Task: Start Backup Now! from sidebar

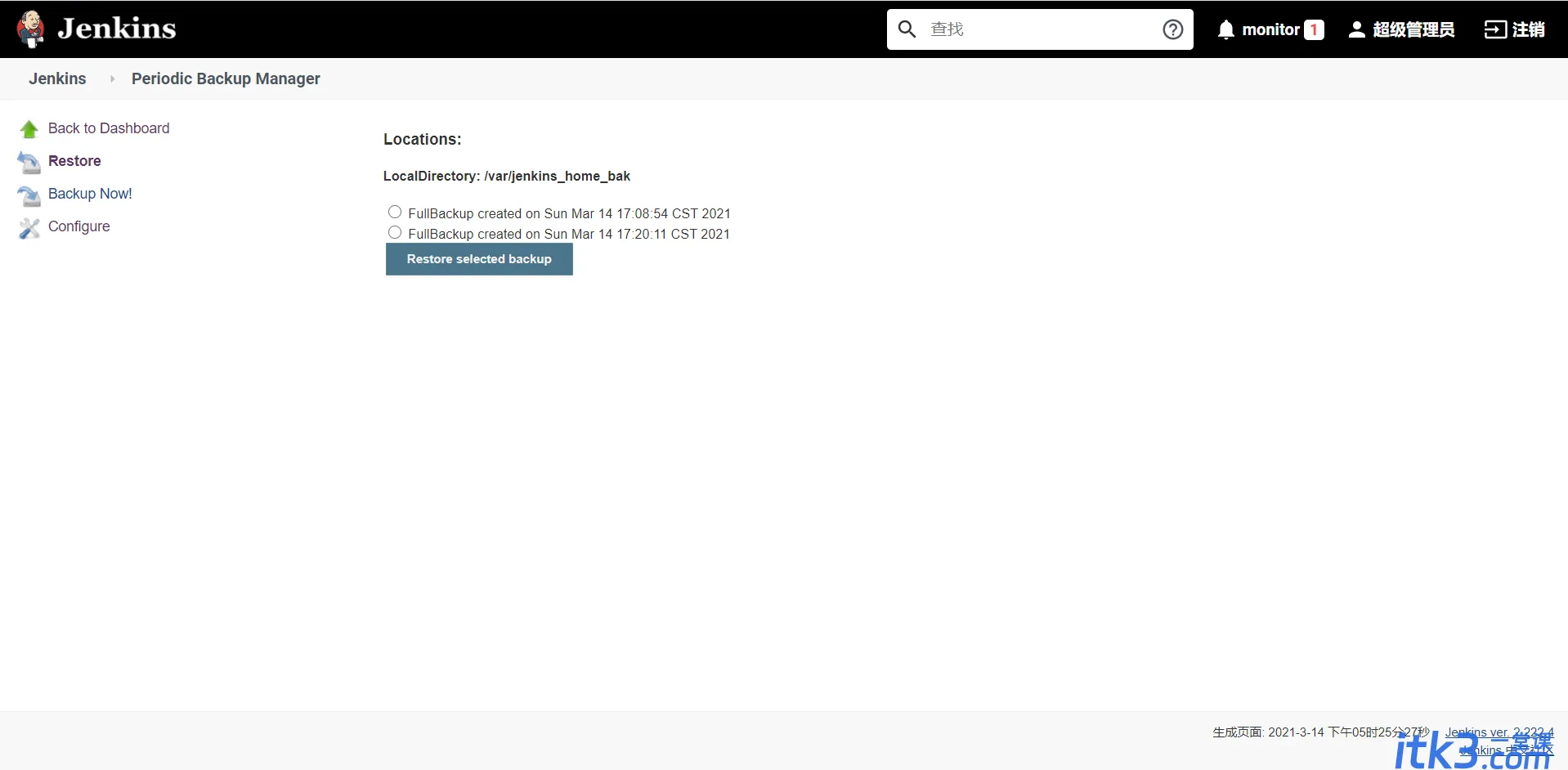Action: [90, 194]
